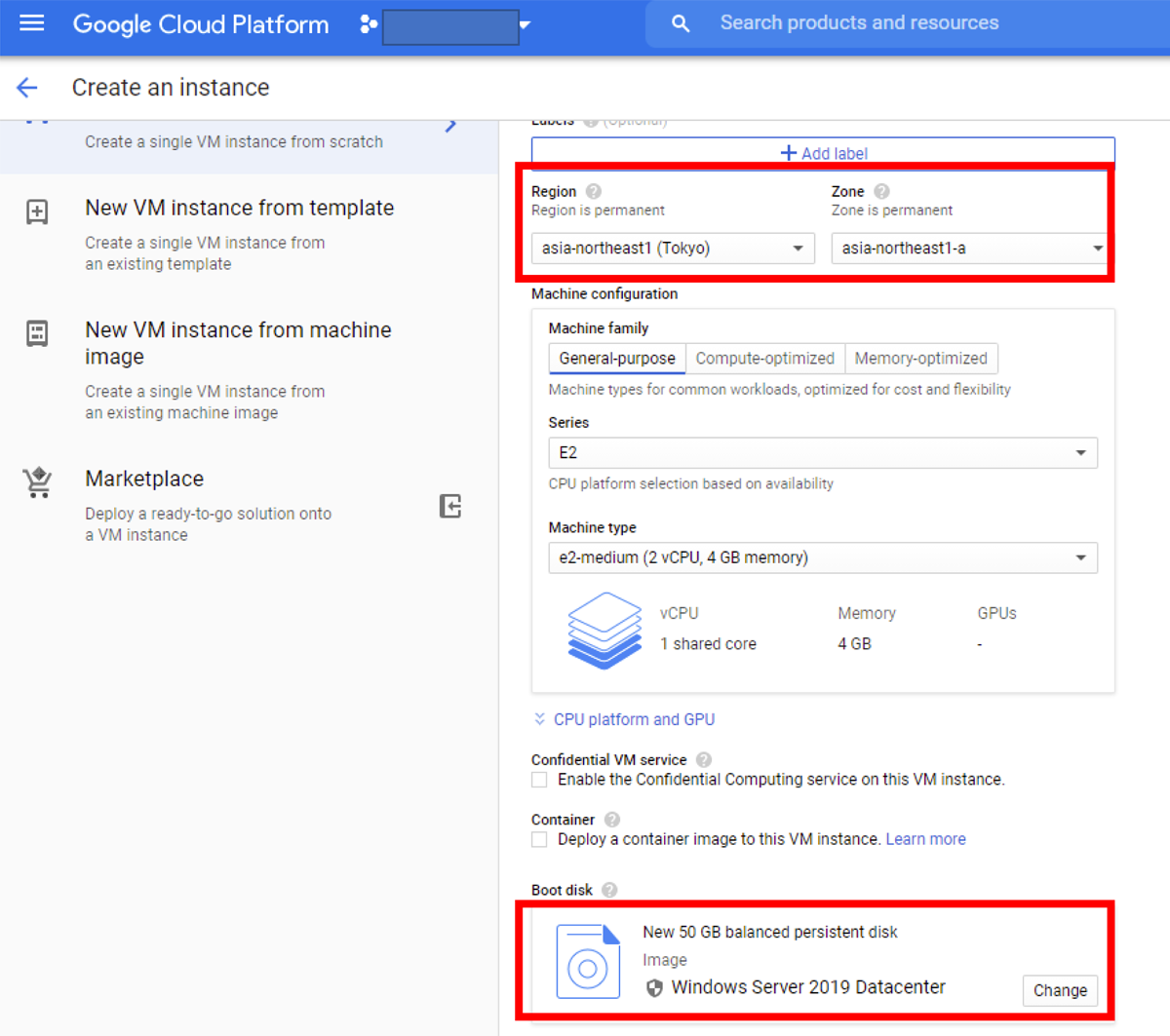1170x1036 pixels.
Task: Click the '4 GB' memory value
Action: 854,643
